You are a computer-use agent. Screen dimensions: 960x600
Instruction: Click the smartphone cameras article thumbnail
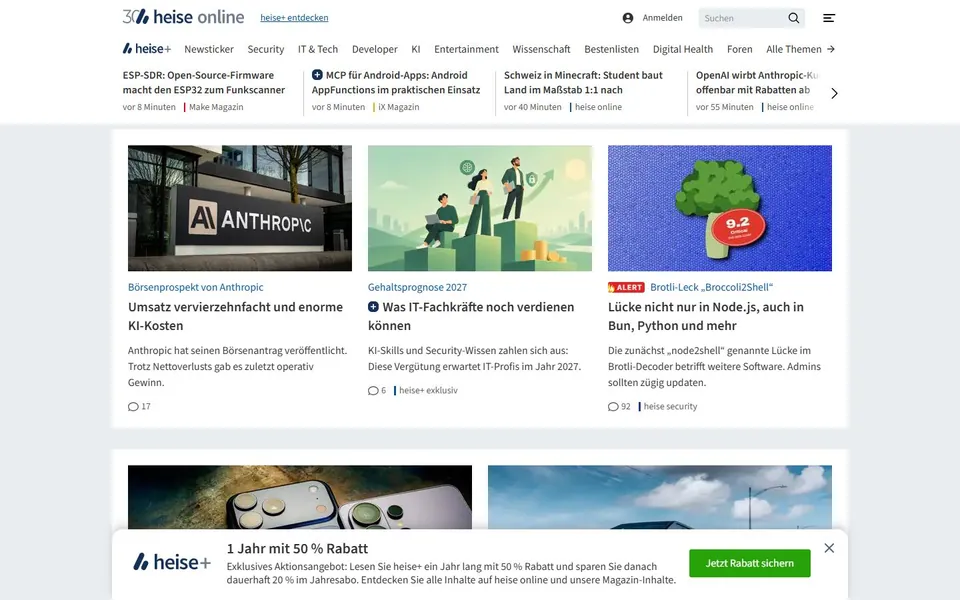pos(300,497)
